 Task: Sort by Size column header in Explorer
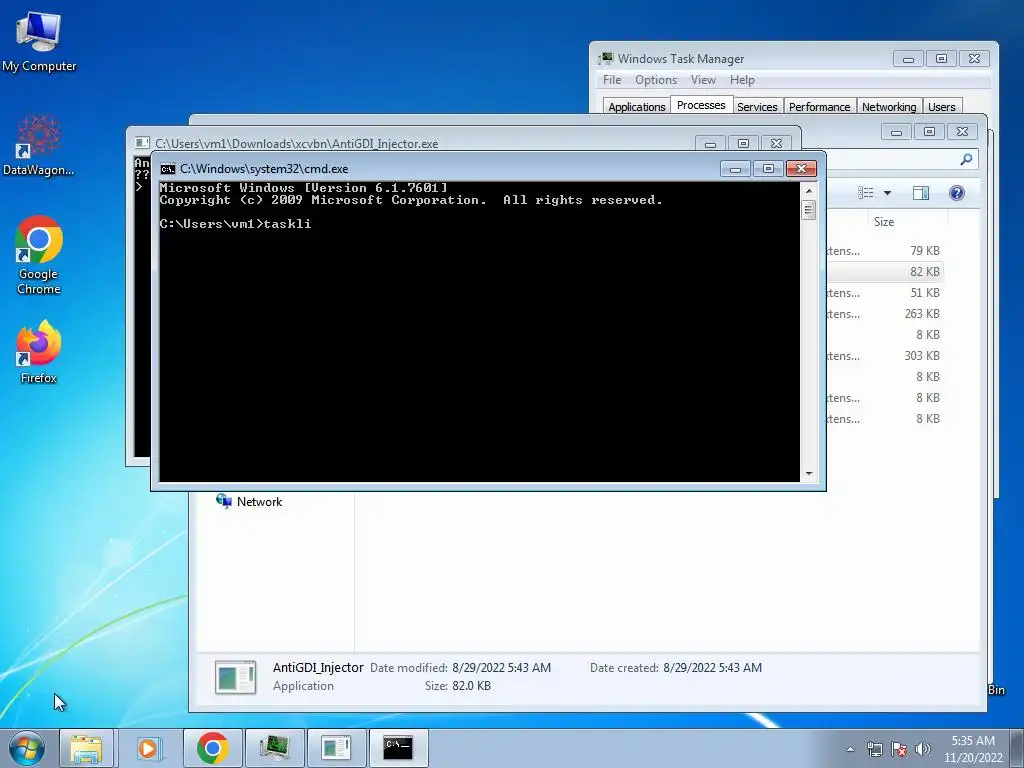tap(884, 222)
